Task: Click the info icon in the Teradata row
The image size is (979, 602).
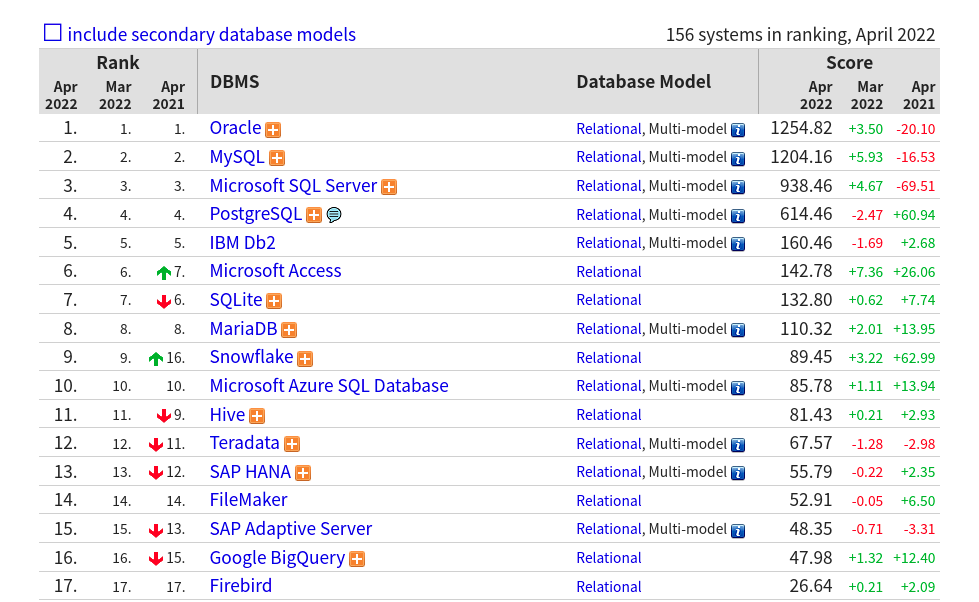Action: pyautogui.click(x=738, y=445)
